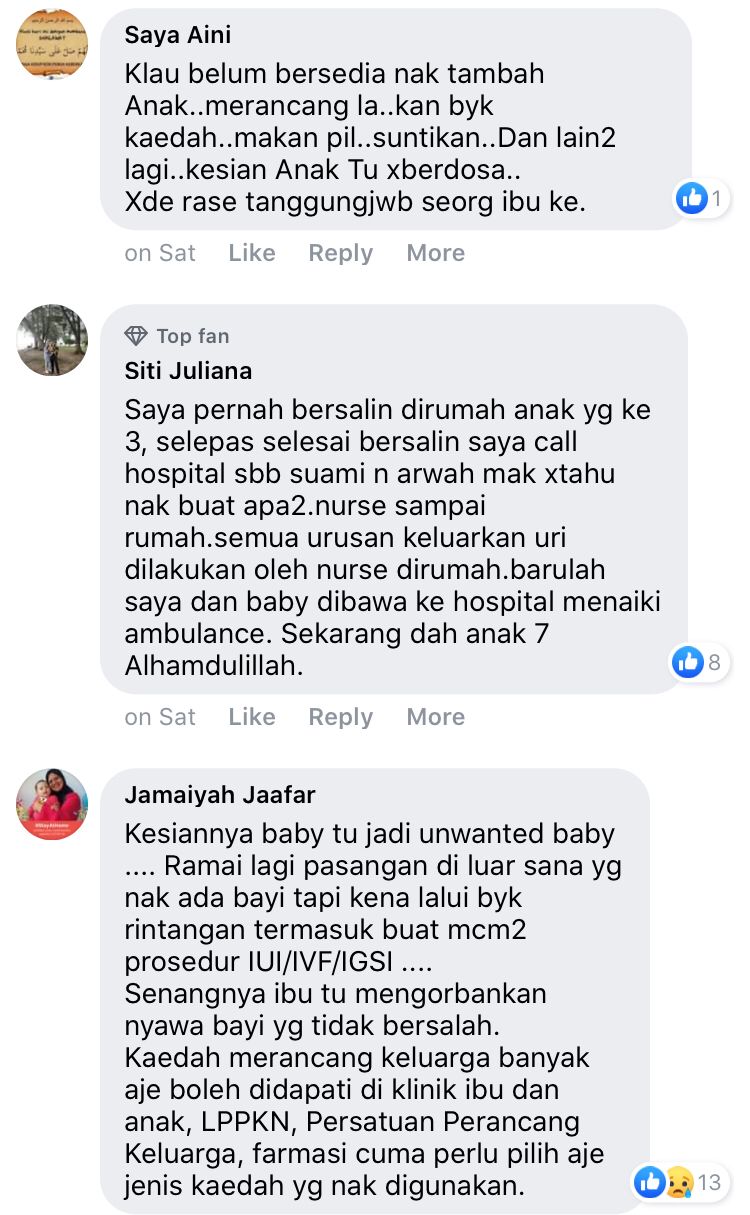The image size is (750, 1215).
Task: Open Saya Aini's profile picture
Action: [52, 44]
